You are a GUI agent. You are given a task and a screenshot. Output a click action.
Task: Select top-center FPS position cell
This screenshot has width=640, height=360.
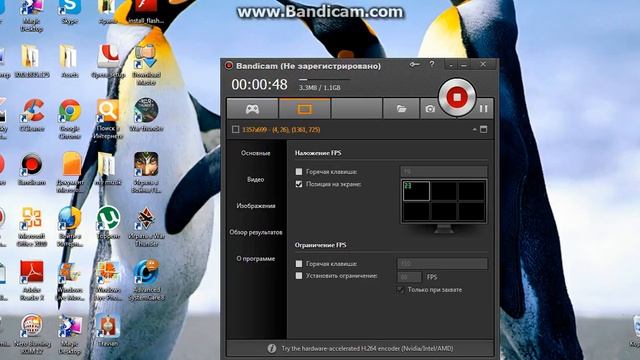coord(444,191)
